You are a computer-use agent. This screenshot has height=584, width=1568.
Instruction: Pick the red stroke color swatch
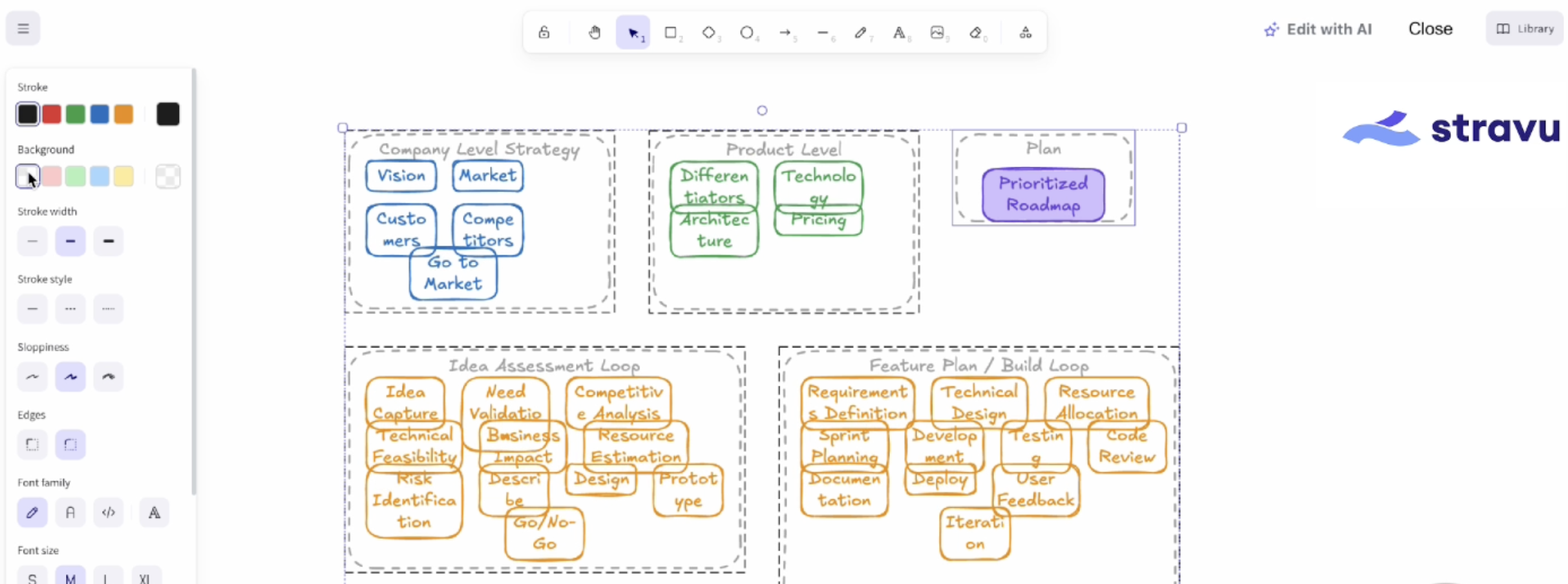[x=52, y=114]
